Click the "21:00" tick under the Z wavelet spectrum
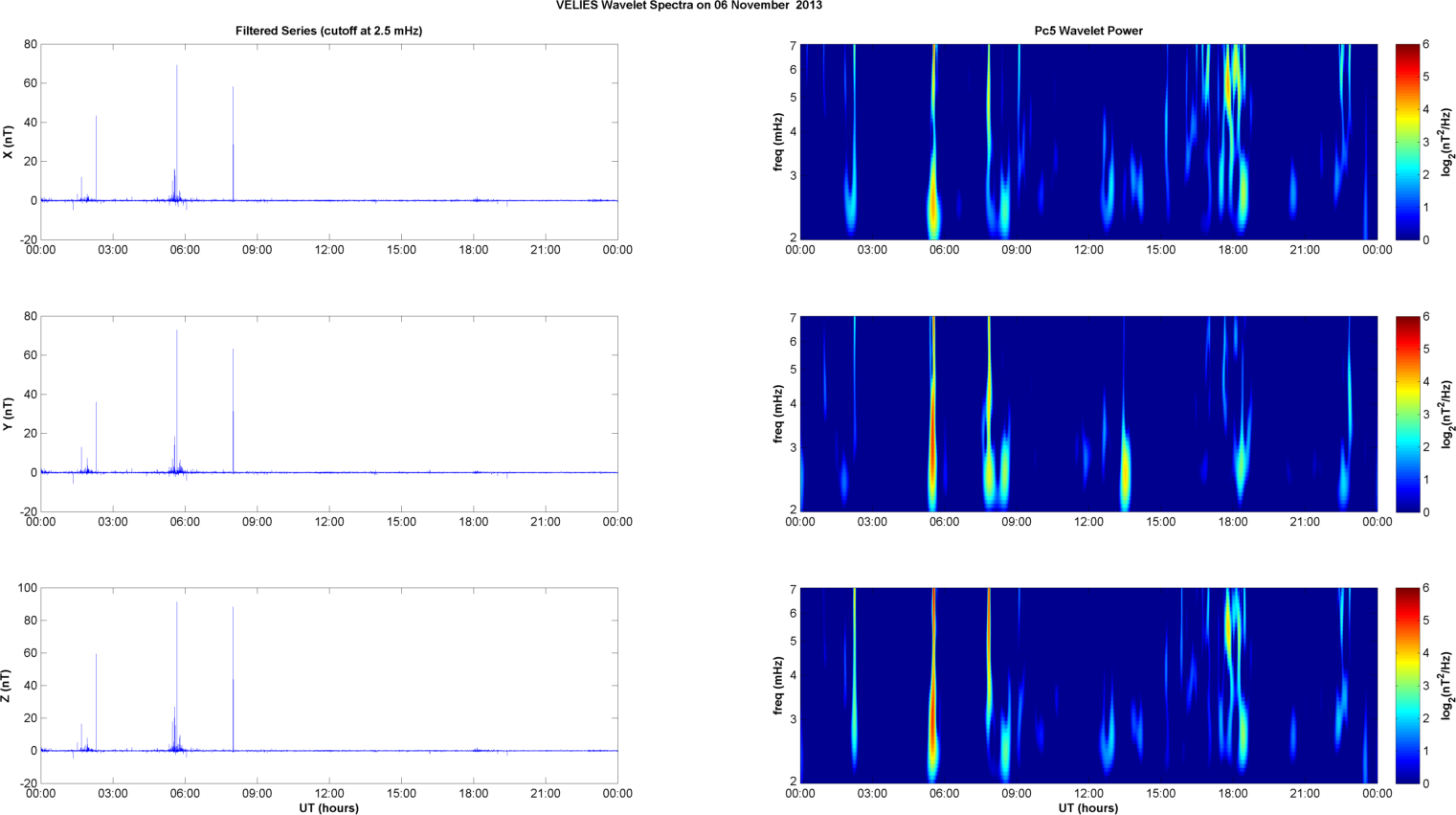 [1305, 793]
